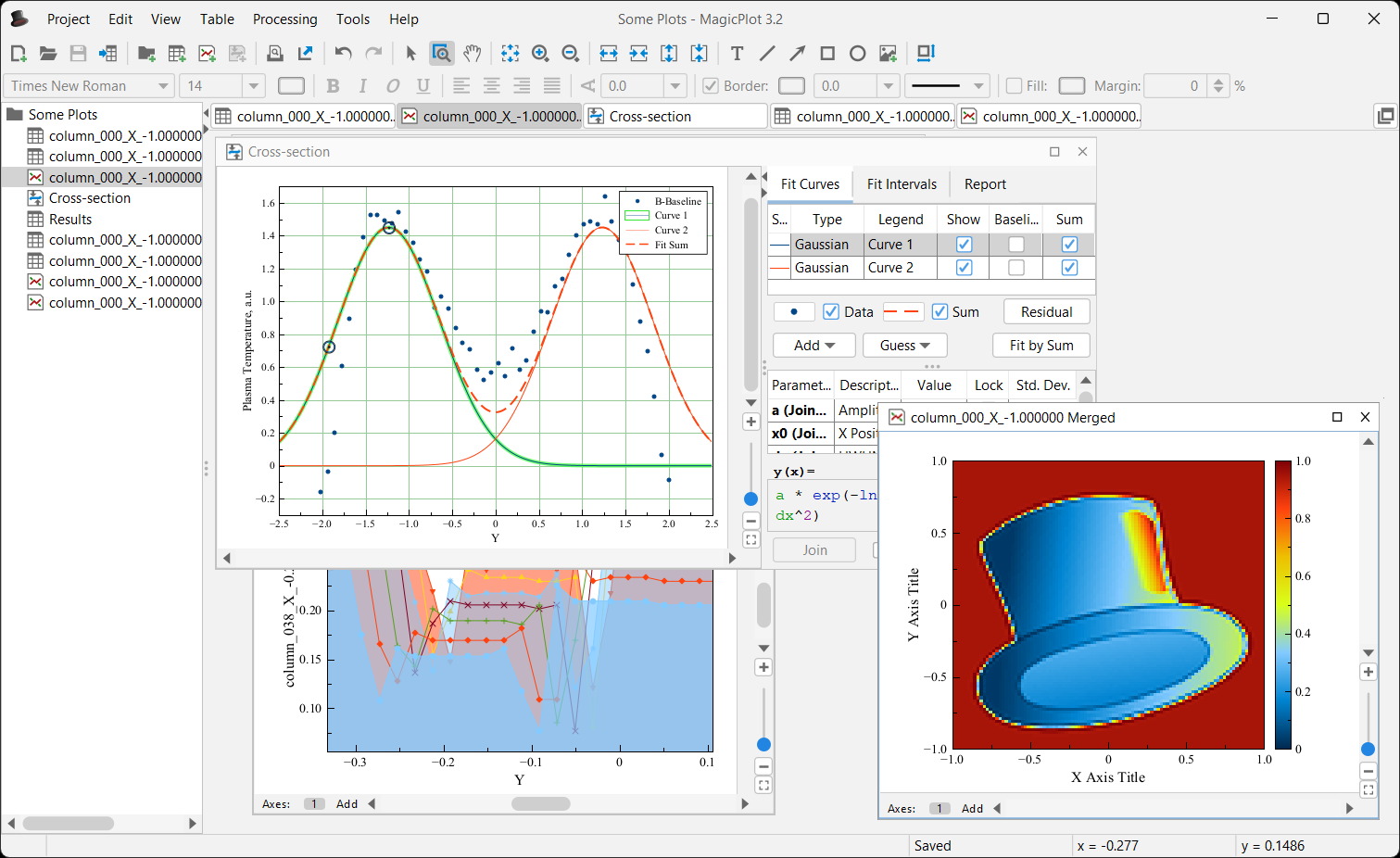Enable the Baseline checkbox for Curve 1
This screenshot has height=858, width=1400.
[x=1016, y=245]
